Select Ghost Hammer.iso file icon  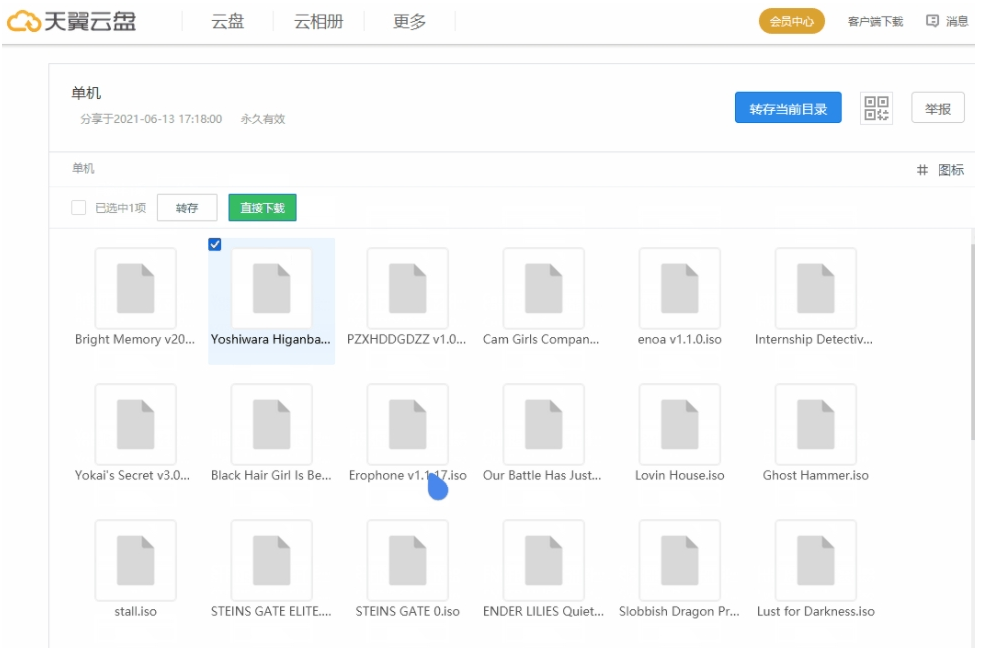click(x=815, y=425)
